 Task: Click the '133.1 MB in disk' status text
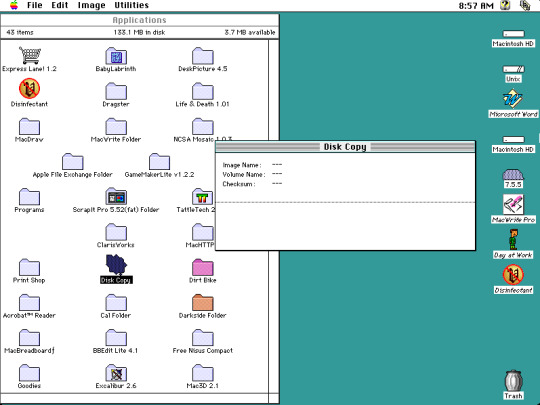(x=139, y=32)
